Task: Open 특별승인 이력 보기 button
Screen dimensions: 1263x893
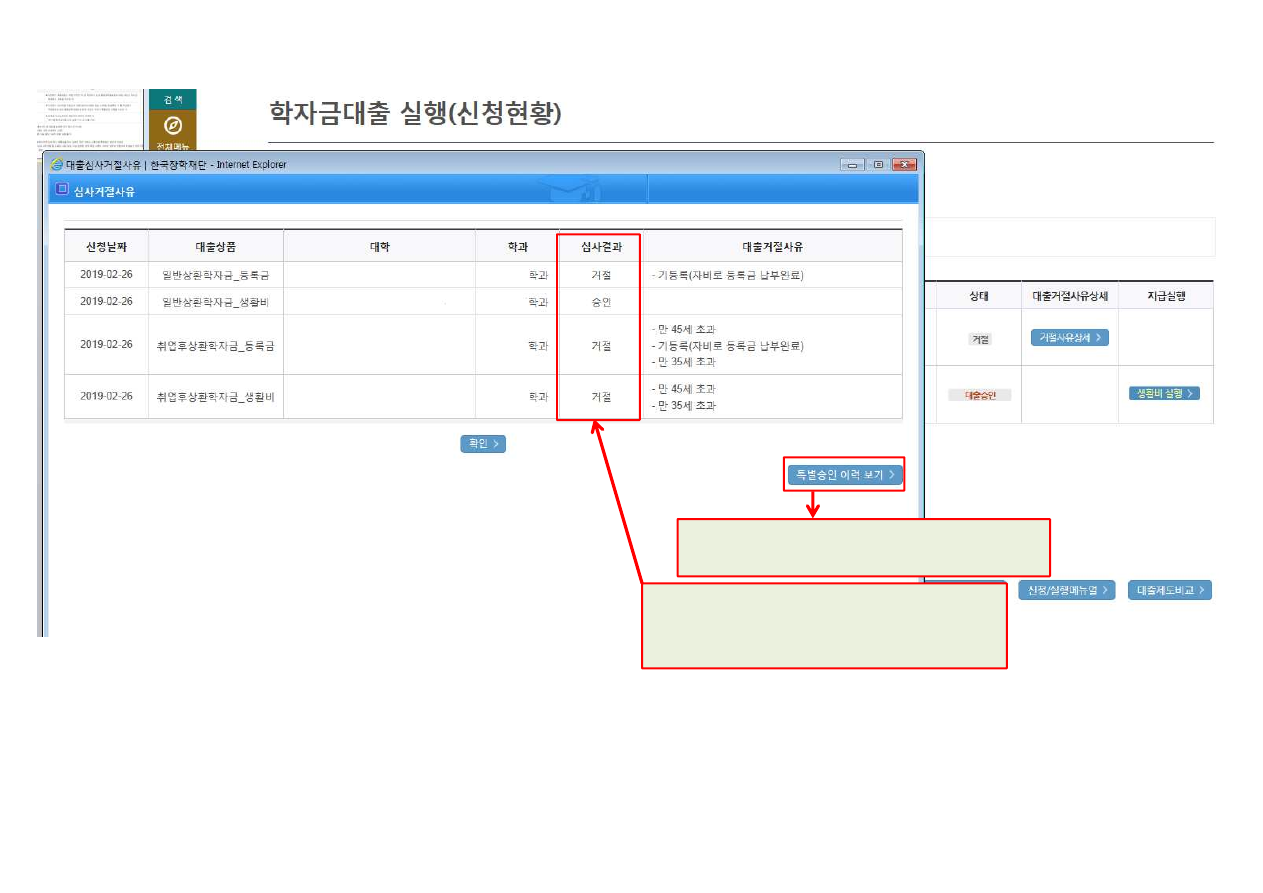Action: point(845,475)
